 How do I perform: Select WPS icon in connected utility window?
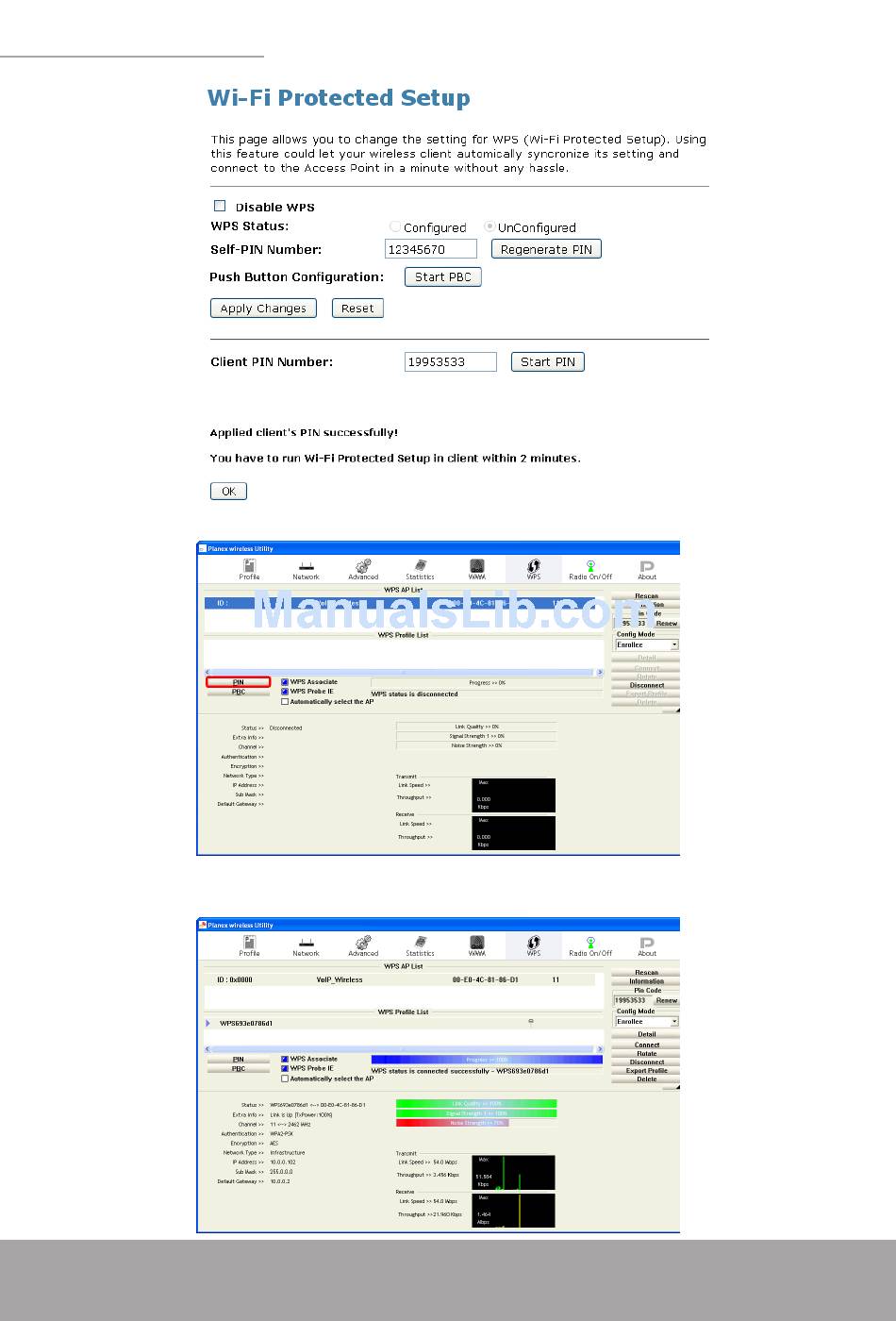click(534, 945)
